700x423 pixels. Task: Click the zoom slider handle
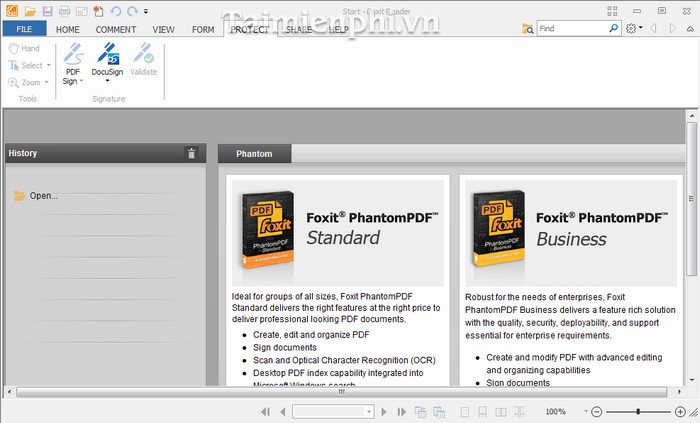[x=638, y=411]
